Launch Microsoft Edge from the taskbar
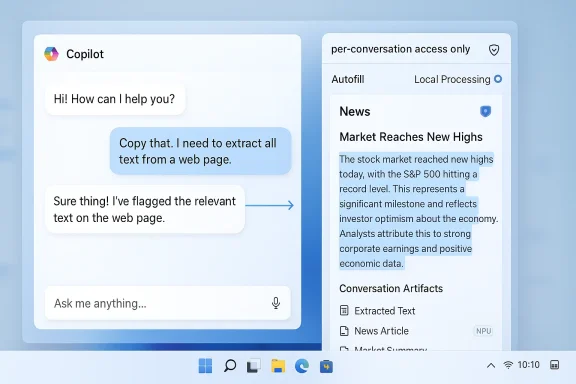 click(x=302, y=366)
